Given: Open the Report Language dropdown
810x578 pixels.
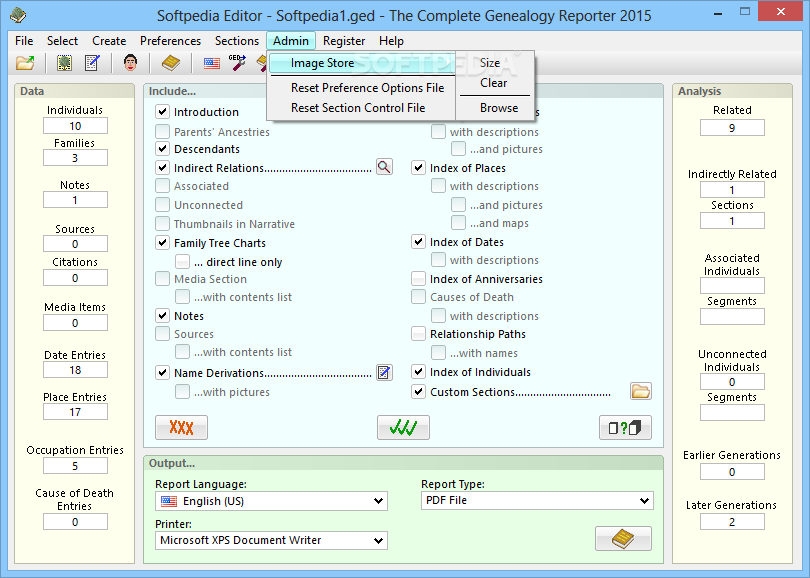Looking at the screenshot, I should click(271, 501).
